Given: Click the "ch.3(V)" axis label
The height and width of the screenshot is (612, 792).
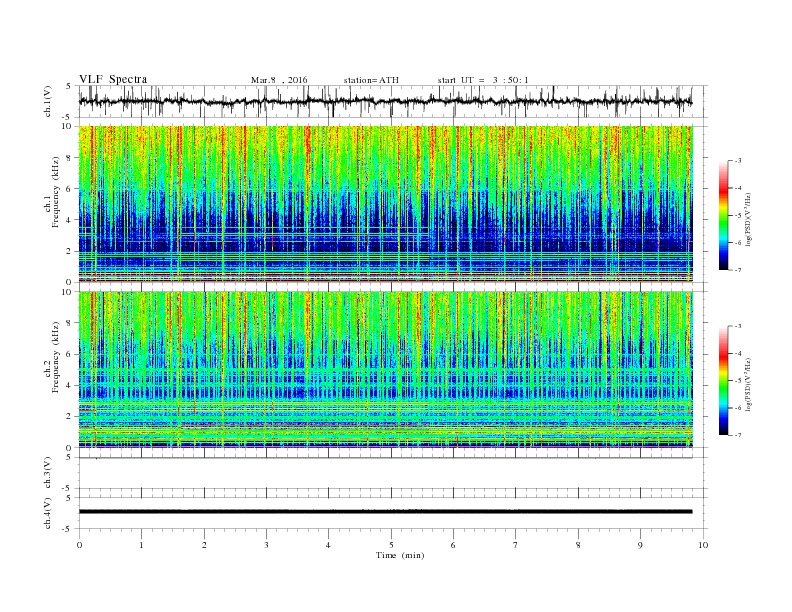Looking at the screenshot, I should tap(48, 473).
